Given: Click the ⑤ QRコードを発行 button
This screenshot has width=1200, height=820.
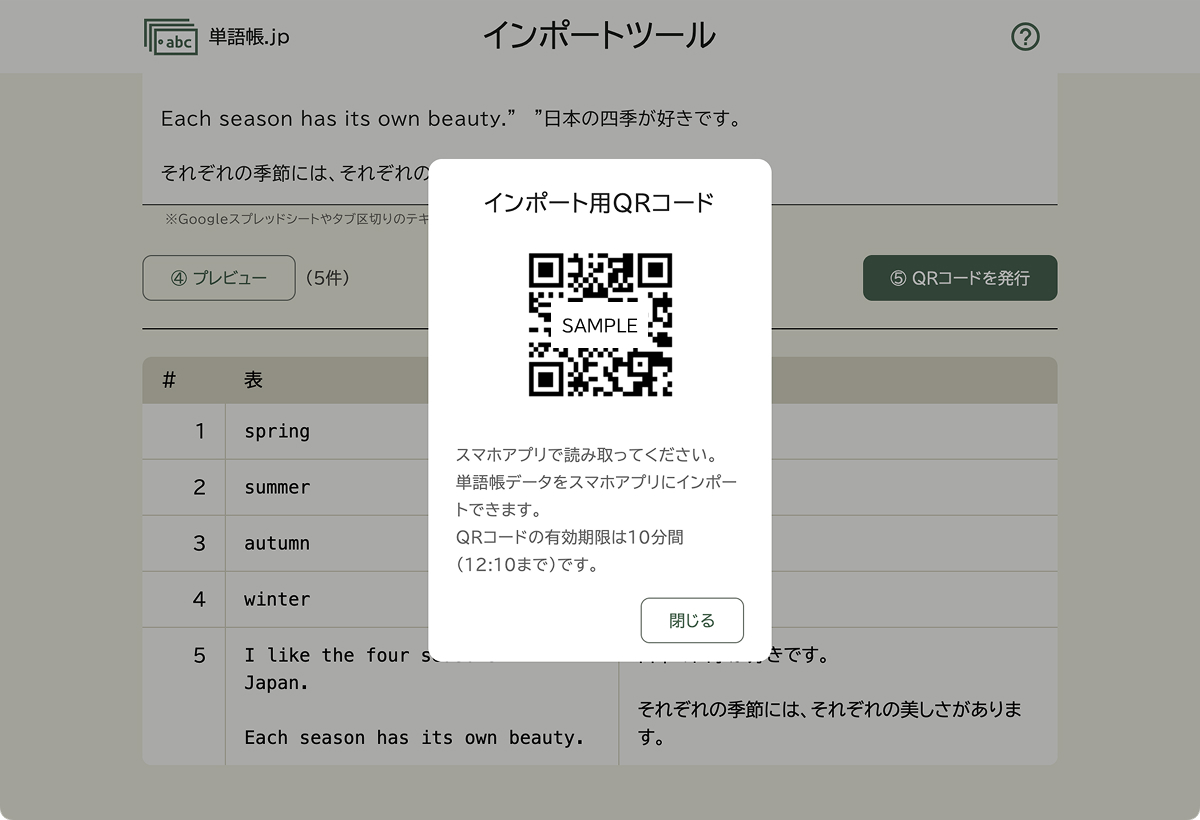Looking at the screenshot, I should [x=959, y=278].
